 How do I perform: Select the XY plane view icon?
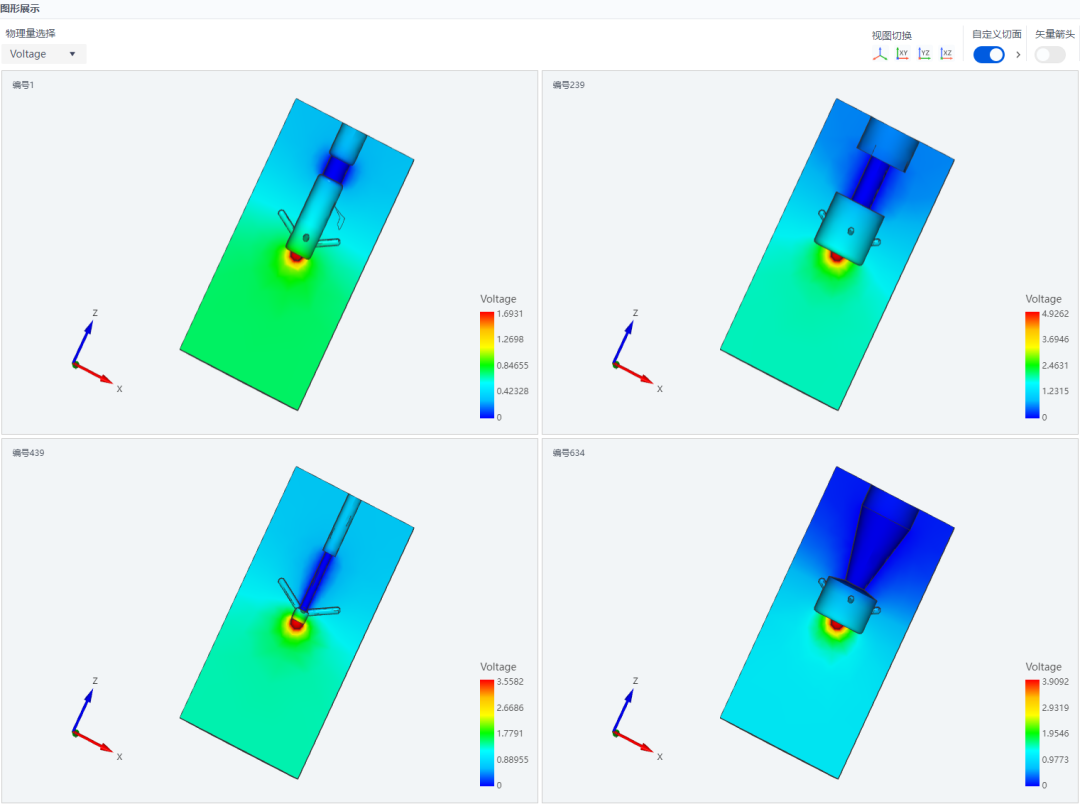point(902,54)
